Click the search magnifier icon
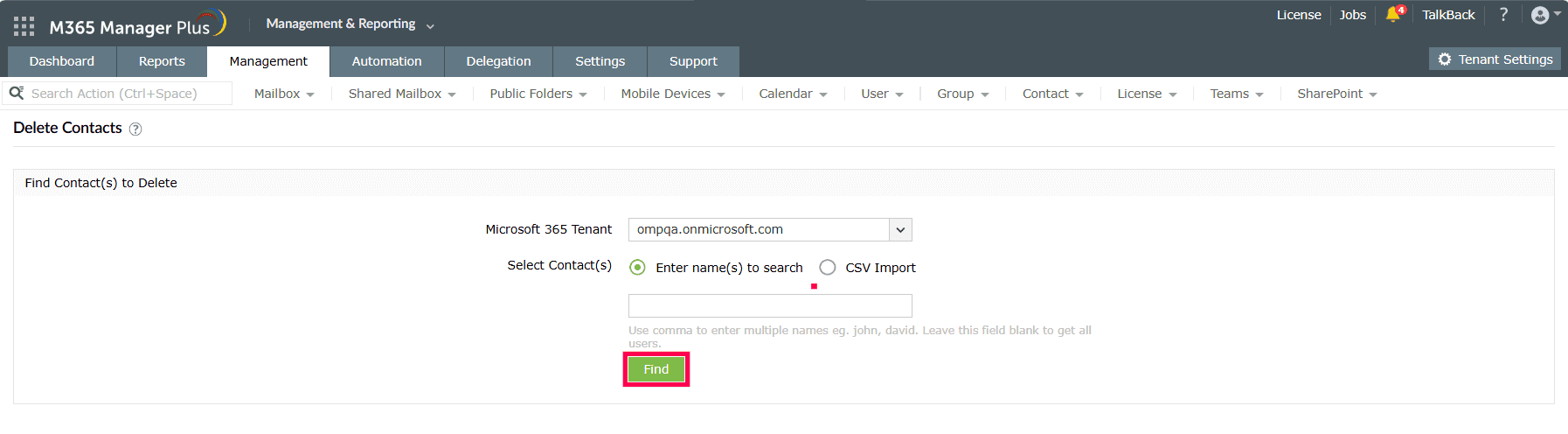Screen dimensions: 1568x434 click(x=17, y=93)
